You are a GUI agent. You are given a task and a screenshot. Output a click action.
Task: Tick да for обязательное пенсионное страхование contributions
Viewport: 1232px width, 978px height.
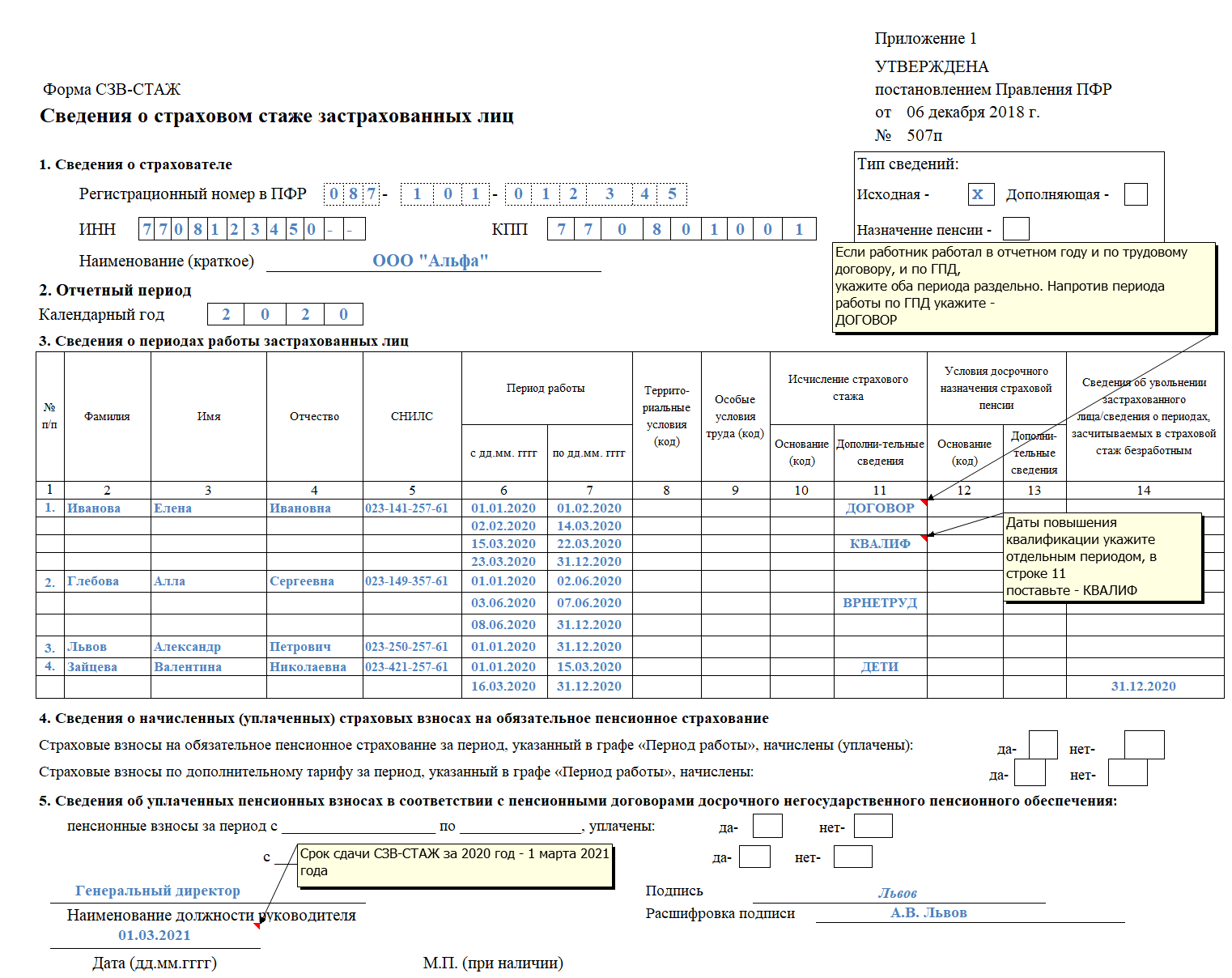[x=1043, y=745]
